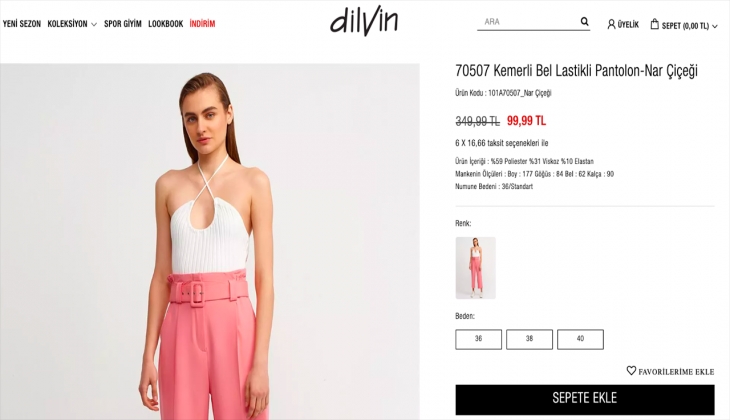Select size 36
Image resolution: width=730 pixels, height=420 pixels.
pos(479,339)
